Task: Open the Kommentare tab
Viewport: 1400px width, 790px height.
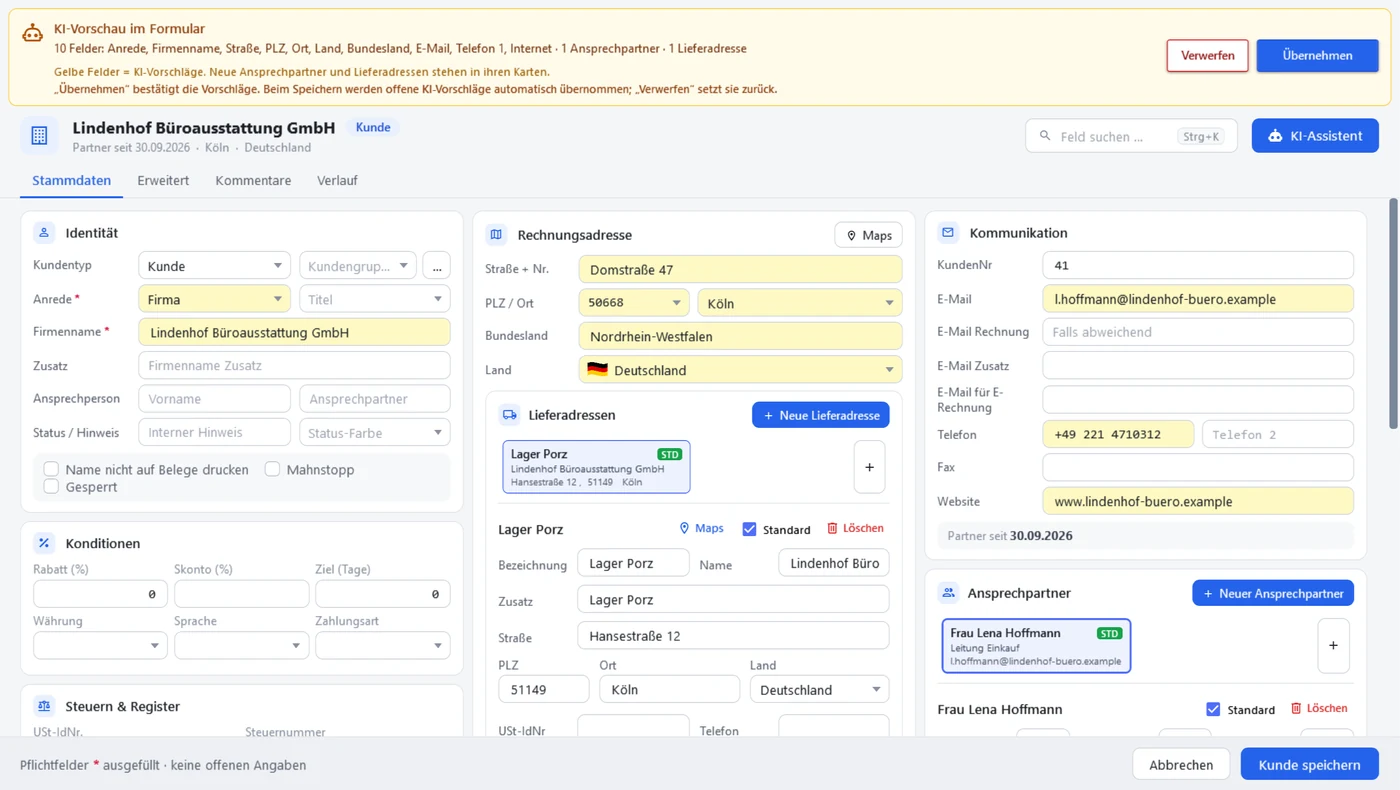Action: (253, 181)
